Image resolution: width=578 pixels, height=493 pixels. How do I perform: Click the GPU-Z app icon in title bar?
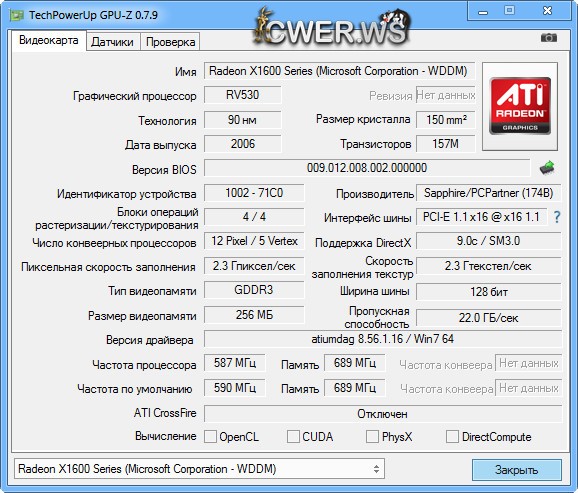[x=16, y=15]
